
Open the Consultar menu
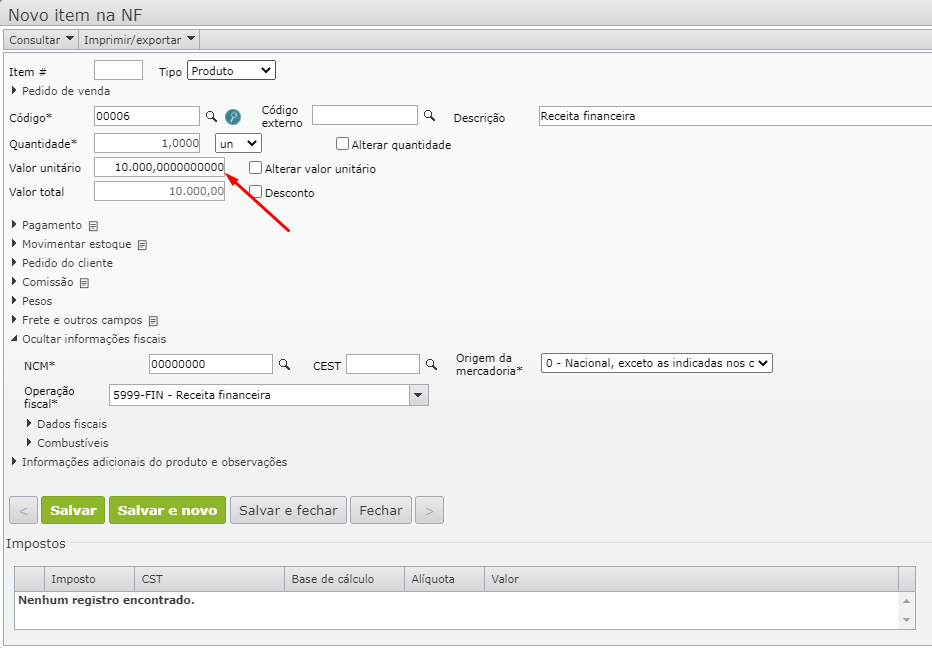pos(41,40)
